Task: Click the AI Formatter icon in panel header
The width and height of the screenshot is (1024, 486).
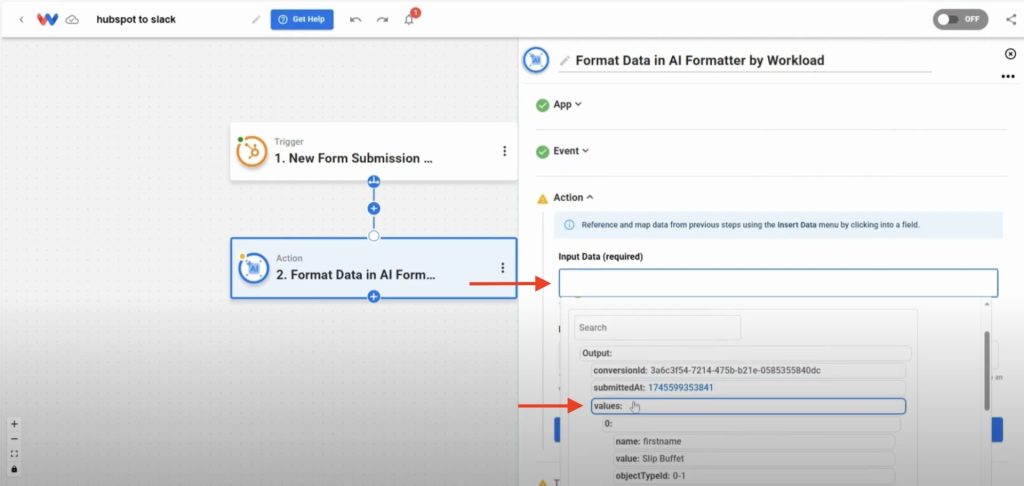Action: pyautogui.click(x=536, y=60)
